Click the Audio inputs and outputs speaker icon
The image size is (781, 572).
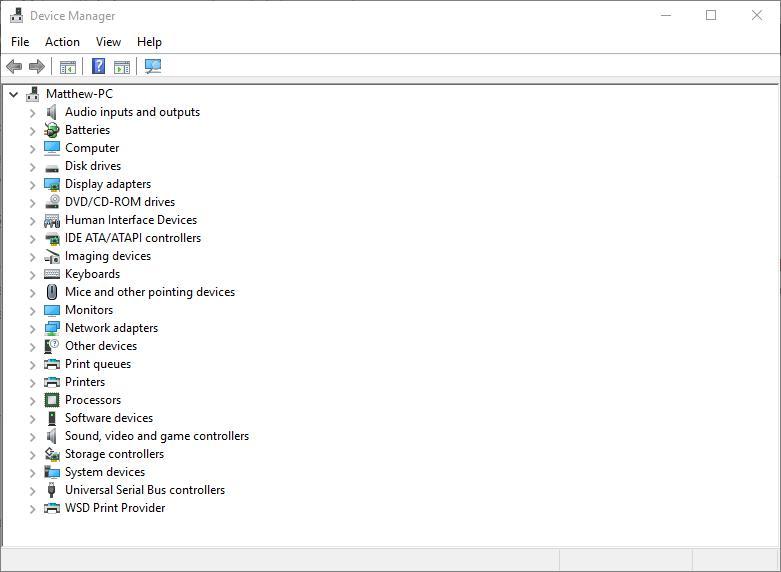(x=51, y=112)
